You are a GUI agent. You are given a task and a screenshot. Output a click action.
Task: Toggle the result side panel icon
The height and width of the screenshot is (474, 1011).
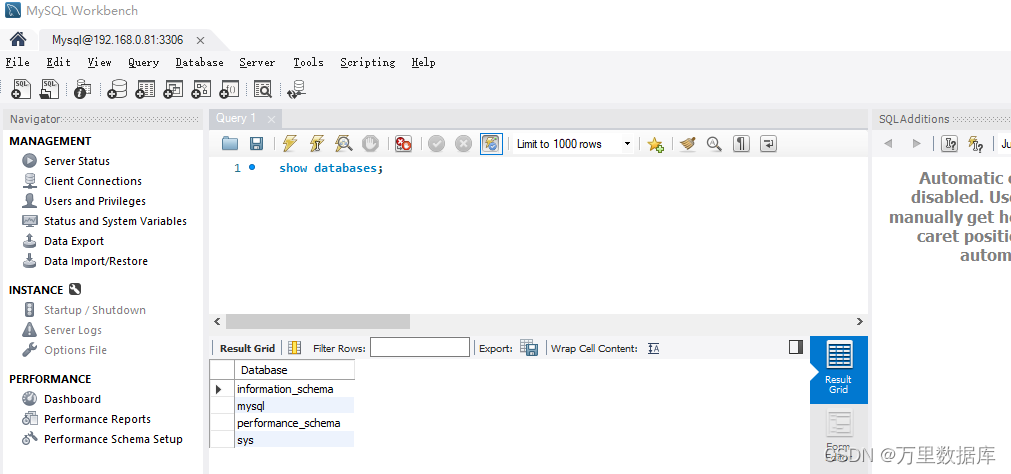click(796, 348)
